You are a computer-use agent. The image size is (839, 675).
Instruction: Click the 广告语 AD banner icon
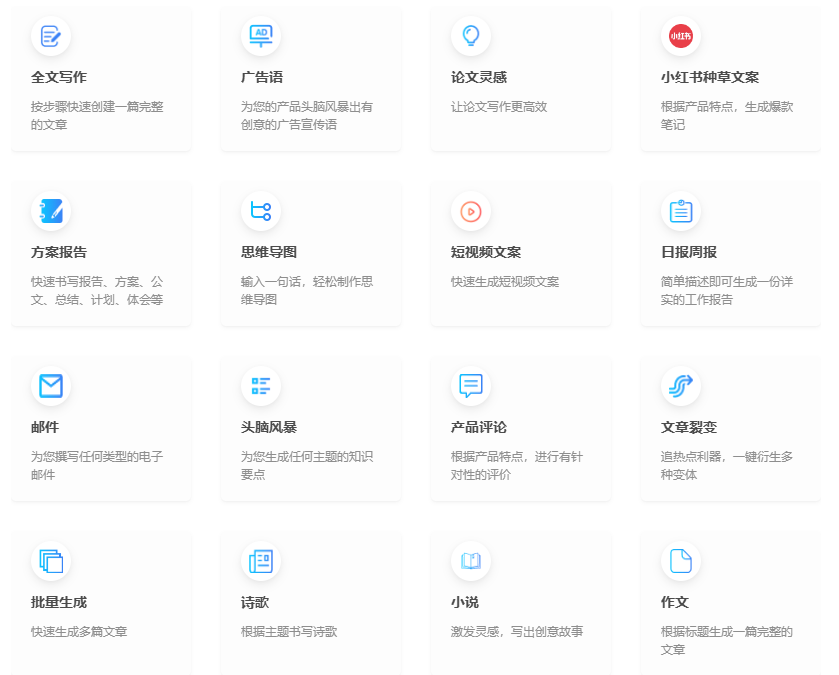pos(262,36)
